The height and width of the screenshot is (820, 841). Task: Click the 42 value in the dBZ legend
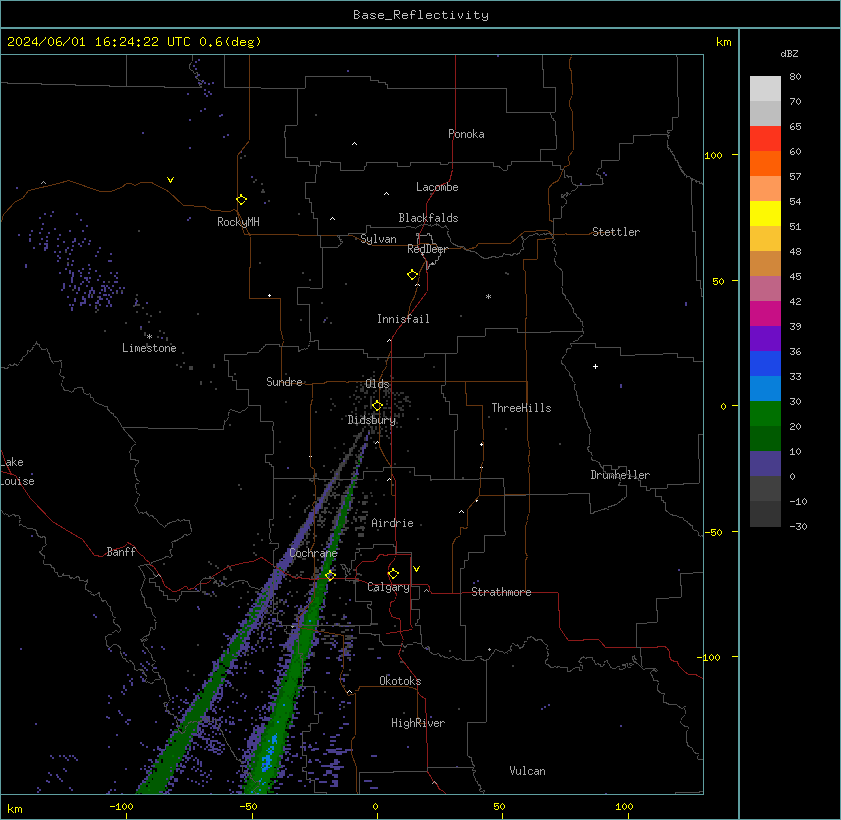click(795, 301)
